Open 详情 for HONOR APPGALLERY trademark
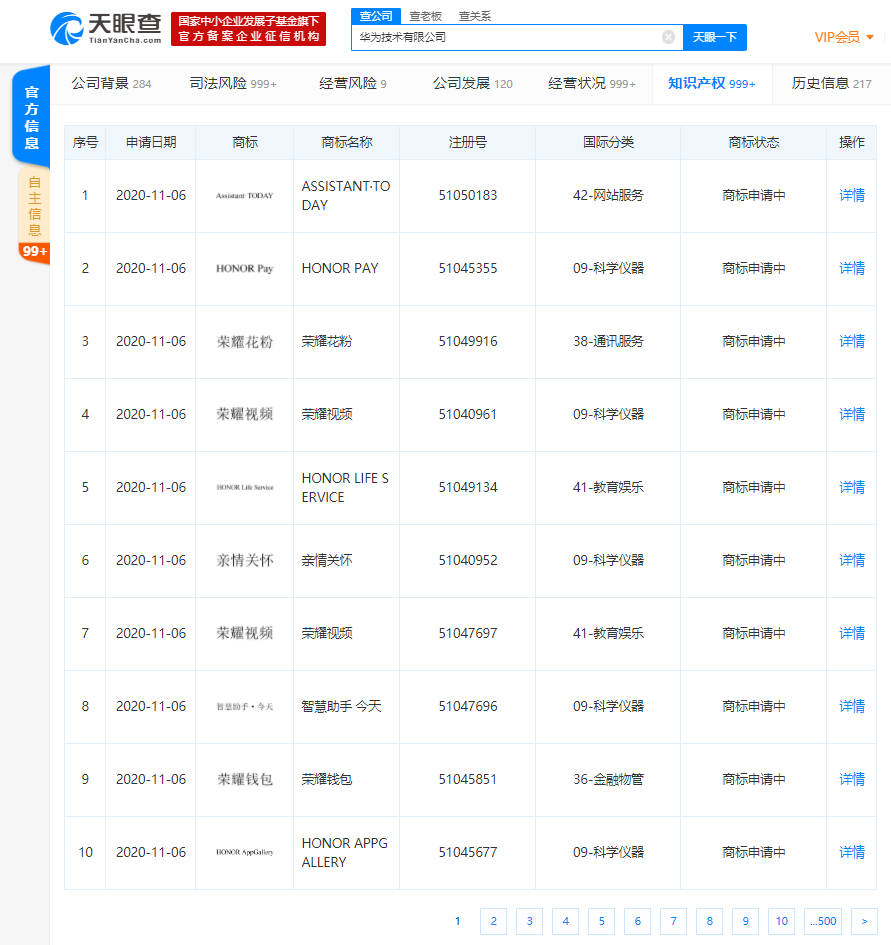Image resolution: width=891 pixels, height=945 pixels. tap(852, 853)
